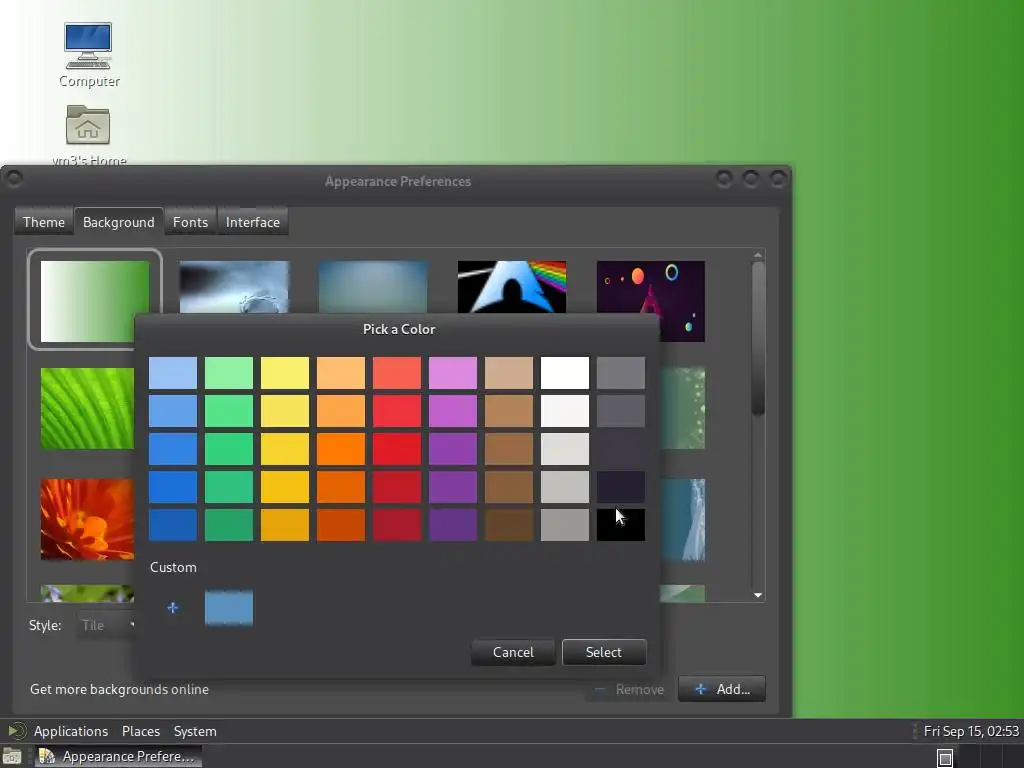Select the dark brown swatch in bottom row
The image size is (1024, 768).
[x=509, y=525]
